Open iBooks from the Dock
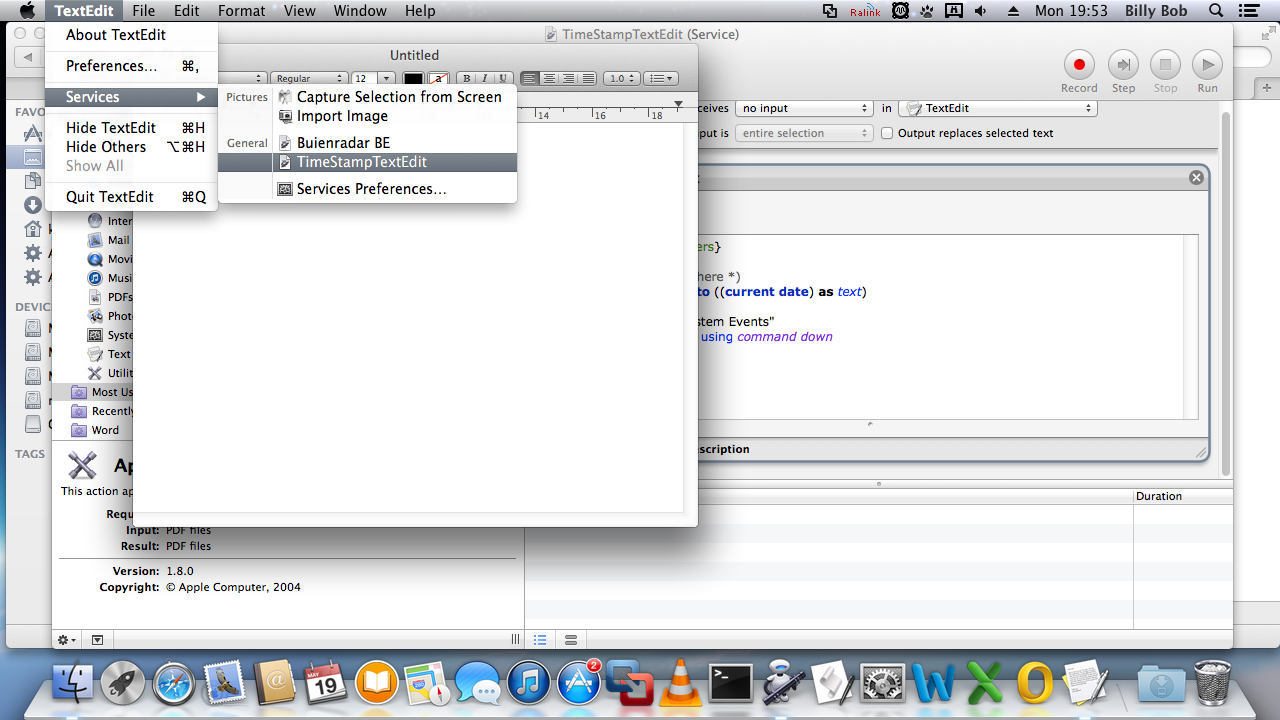The height and width of the screenshot is (720, 1280). (x=376, y=685)
